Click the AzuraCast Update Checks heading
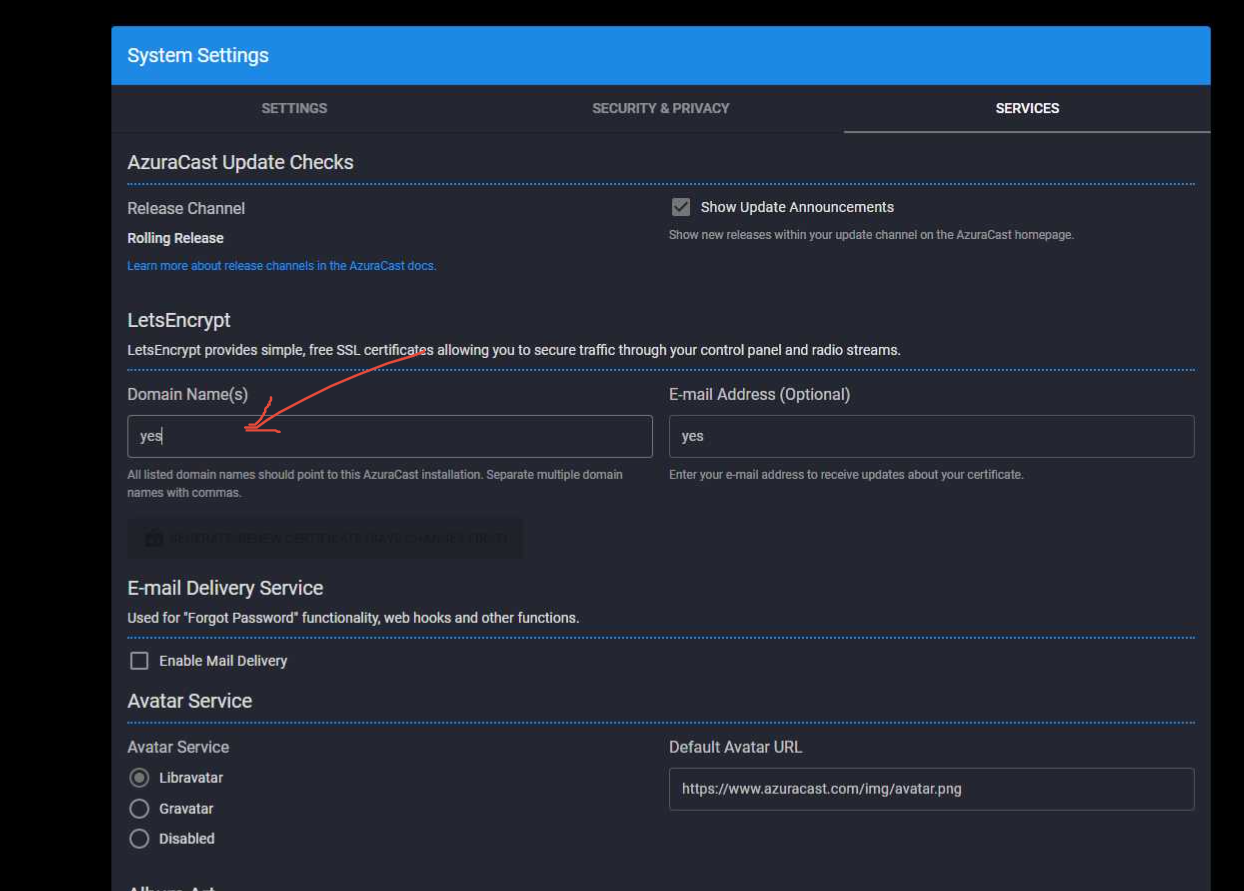Image resolution: width=1244 pixels, height=891 pixels. tap(240, 162)
